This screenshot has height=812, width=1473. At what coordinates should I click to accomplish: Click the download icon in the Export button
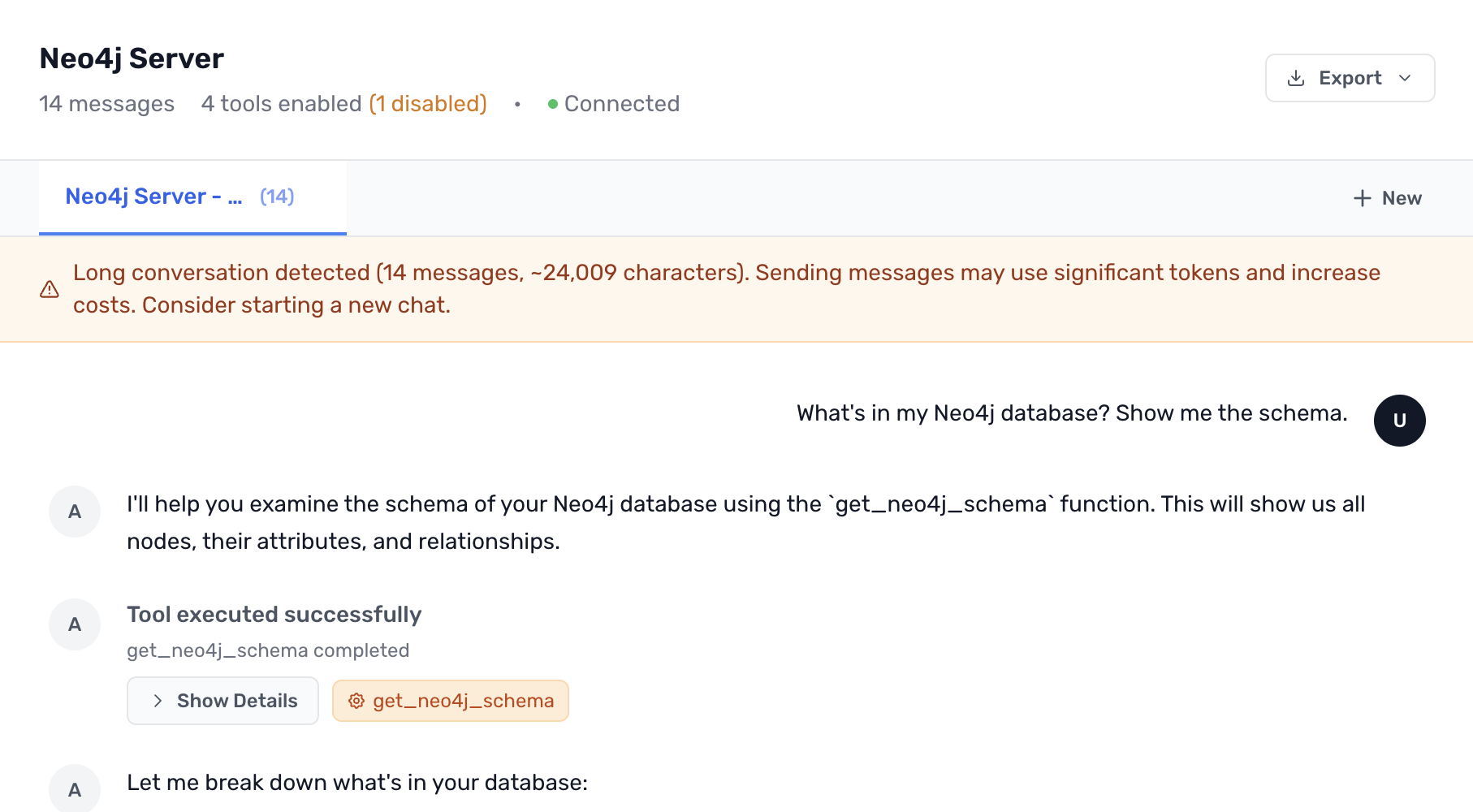pyautogui.click(x=1296, y=78)
